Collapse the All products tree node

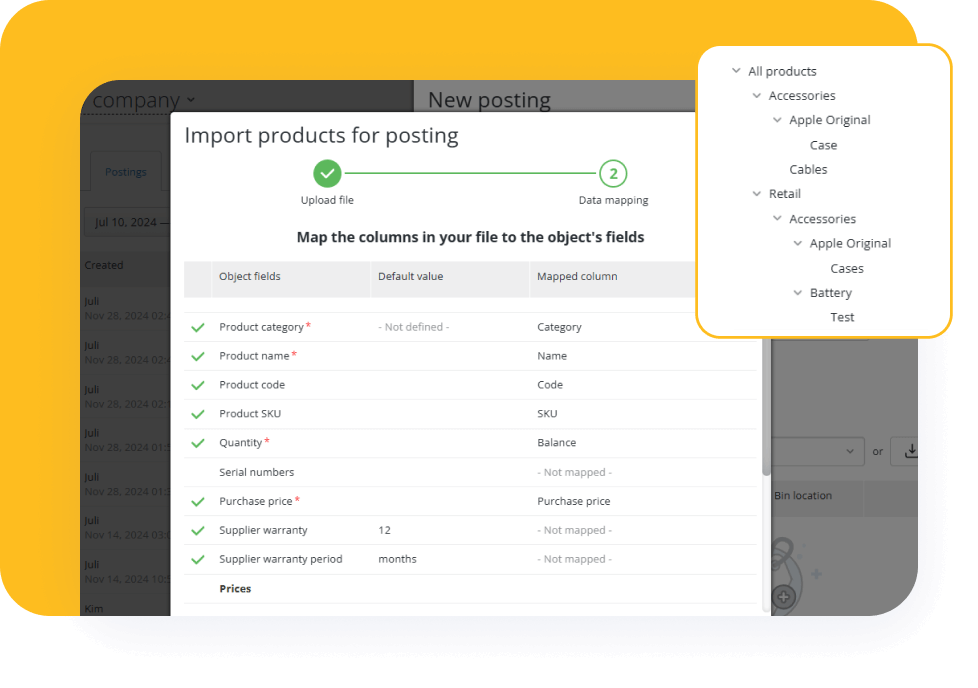coord(736,71)
